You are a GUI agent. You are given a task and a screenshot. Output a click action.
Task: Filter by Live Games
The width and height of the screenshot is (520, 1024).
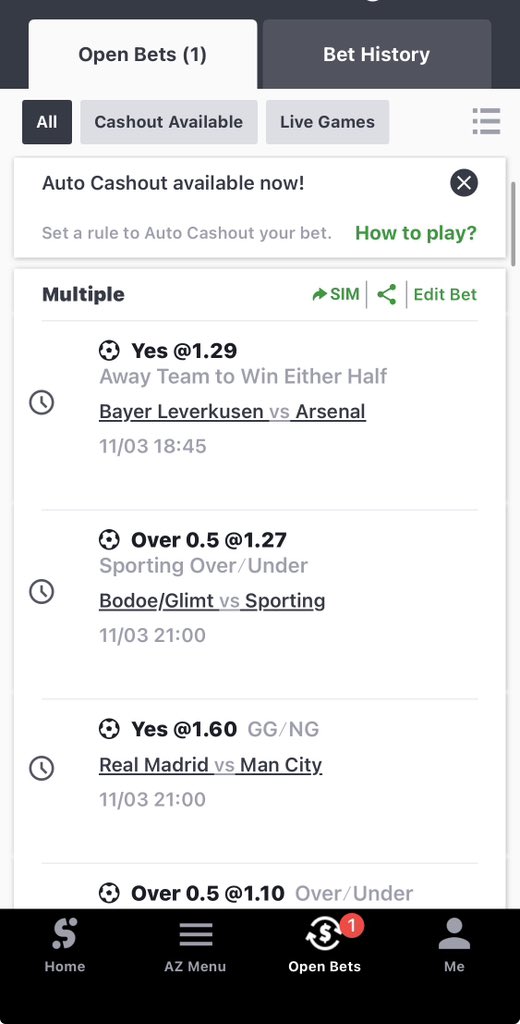point(327,122)
